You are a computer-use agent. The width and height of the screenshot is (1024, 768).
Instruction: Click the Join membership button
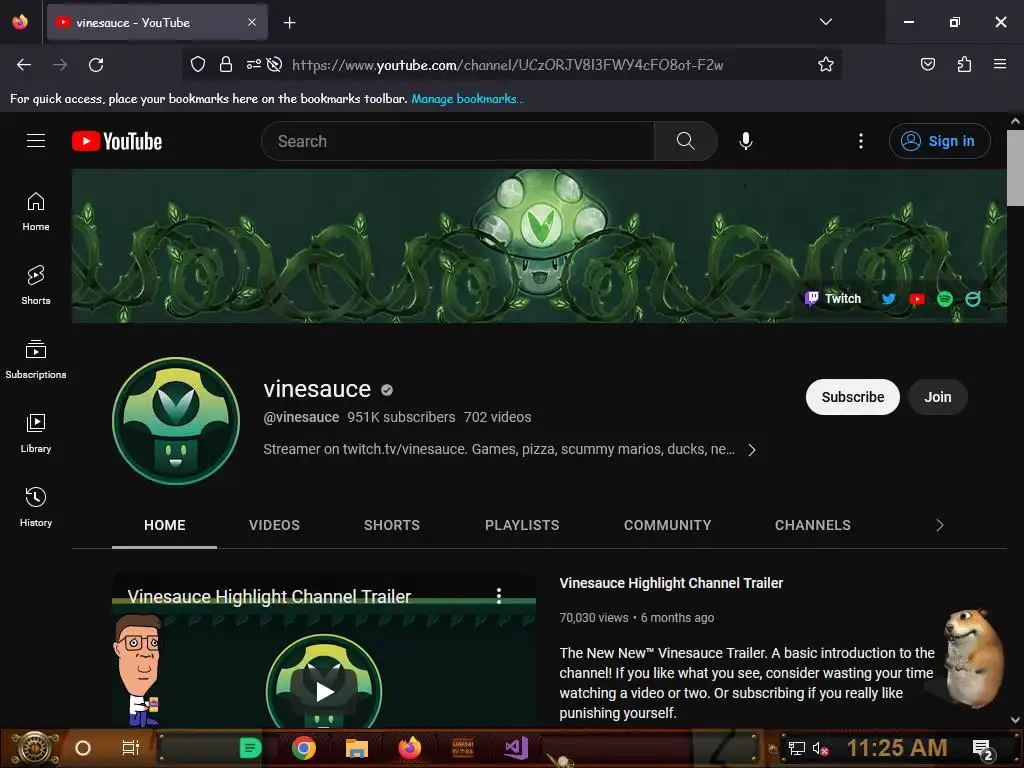[x=938, y=397]
